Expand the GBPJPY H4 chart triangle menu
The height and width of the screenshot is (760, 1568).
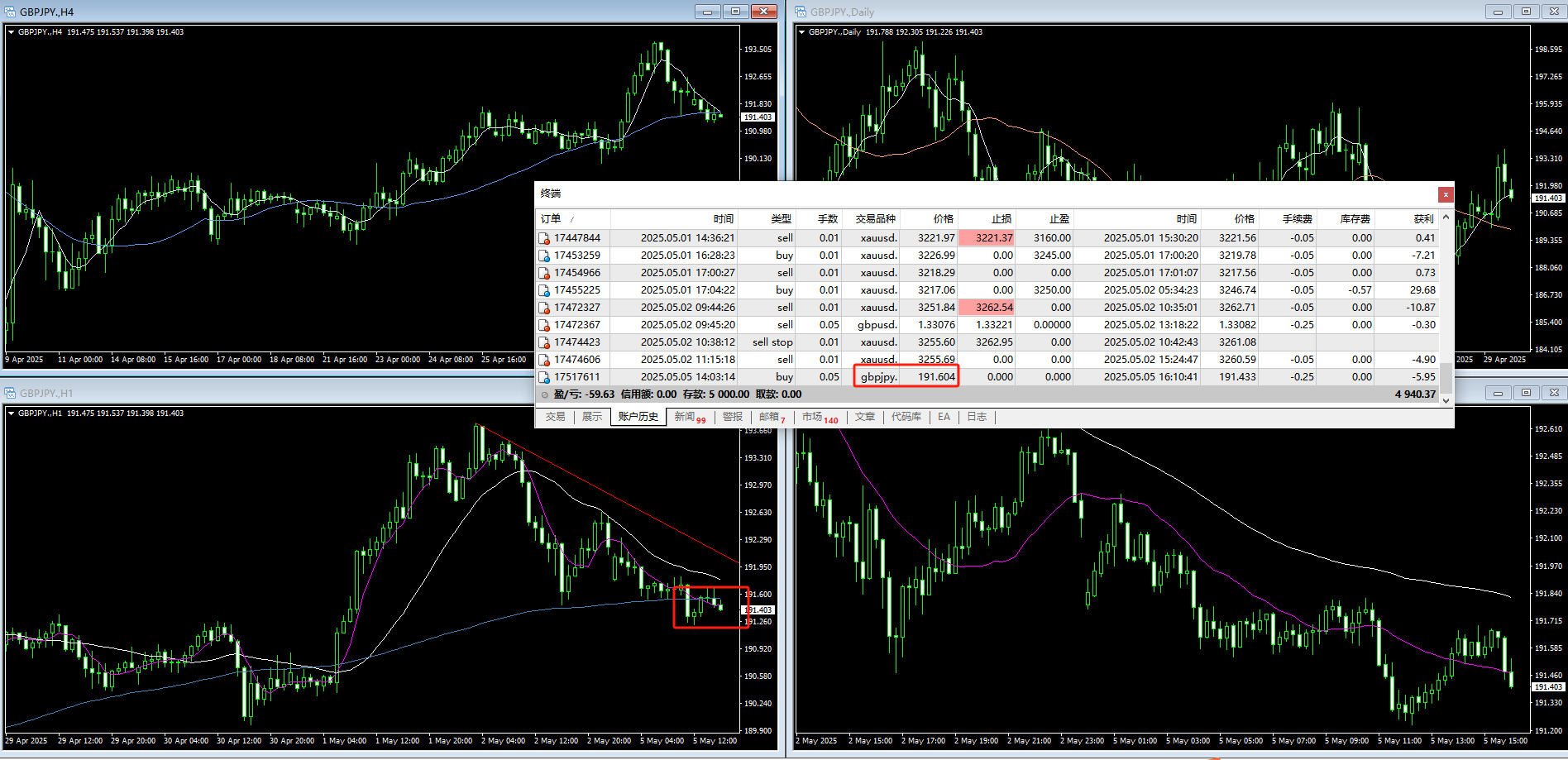tap(12, 32)
